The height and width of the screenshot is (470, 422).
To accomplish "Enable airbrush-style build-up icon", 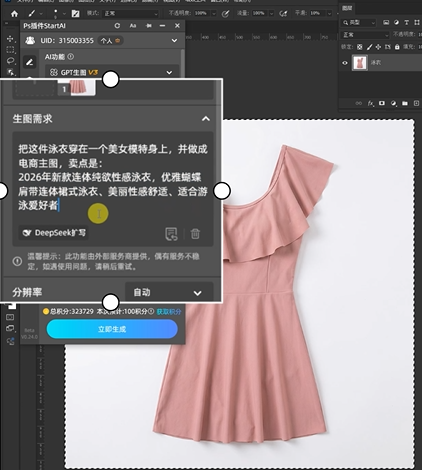I will click(x=283, y=14).
